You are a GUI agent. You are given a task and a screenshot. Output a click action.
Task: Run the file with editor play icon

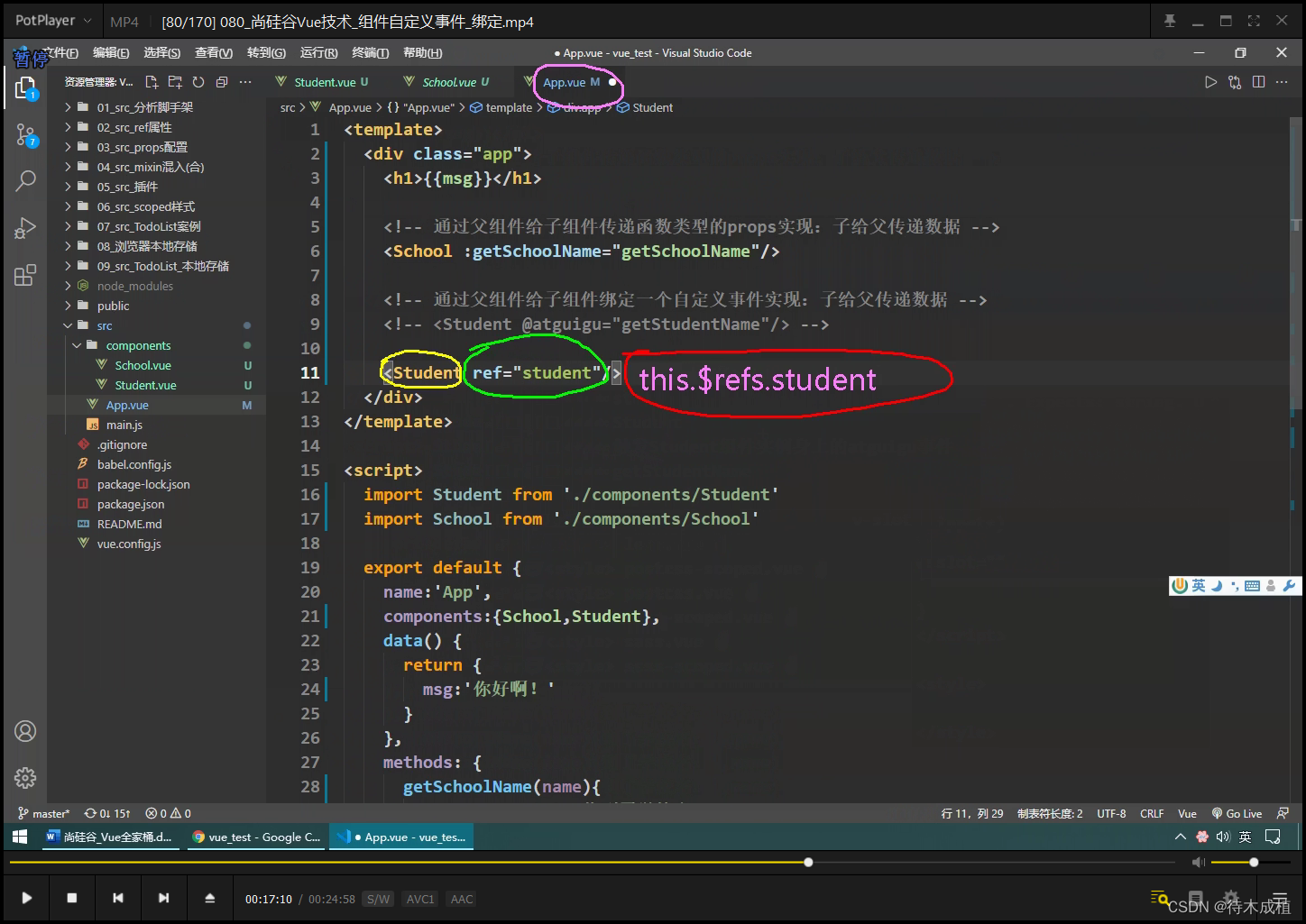click(1210, 82)
